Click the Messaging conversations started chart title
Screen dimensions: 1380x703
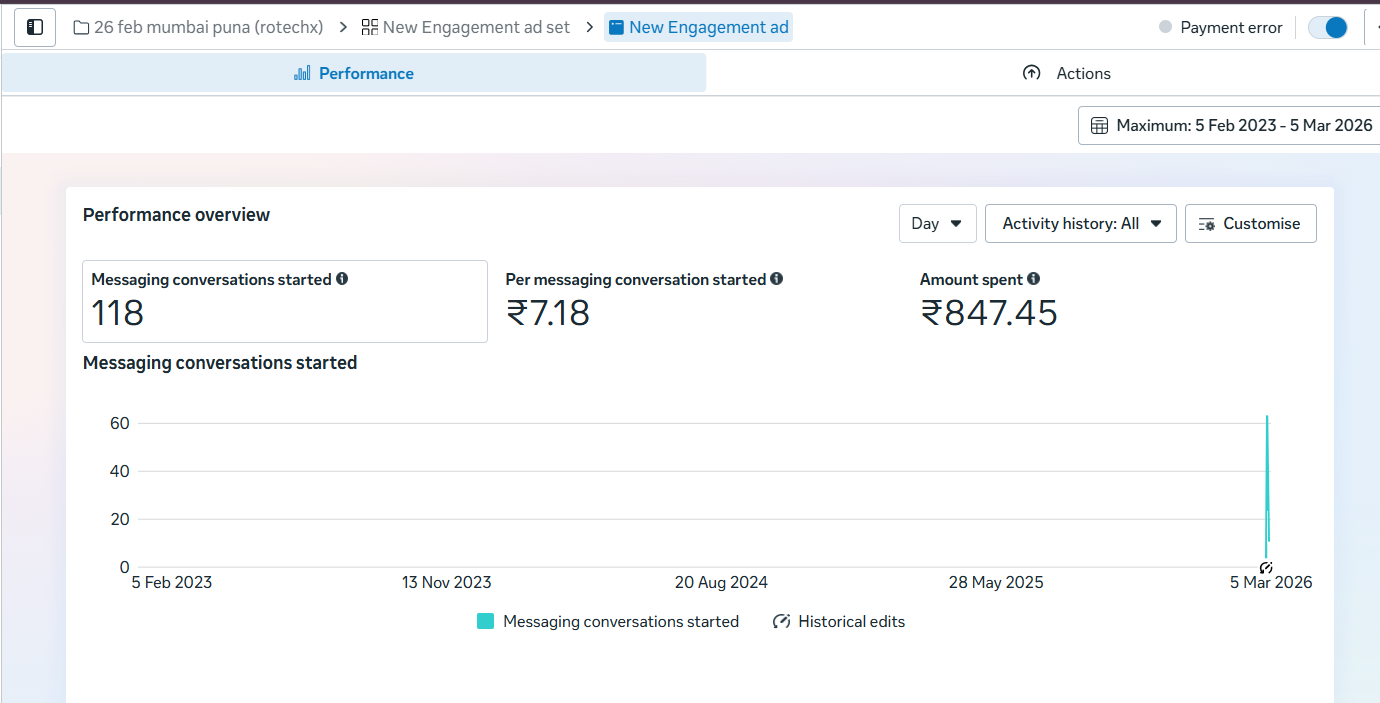point(220,363)
